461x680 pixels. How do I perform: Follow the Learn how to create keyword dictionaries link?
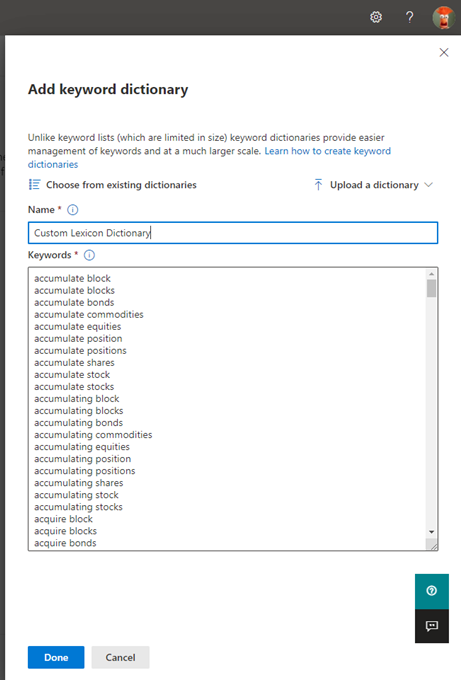[209, 157]
